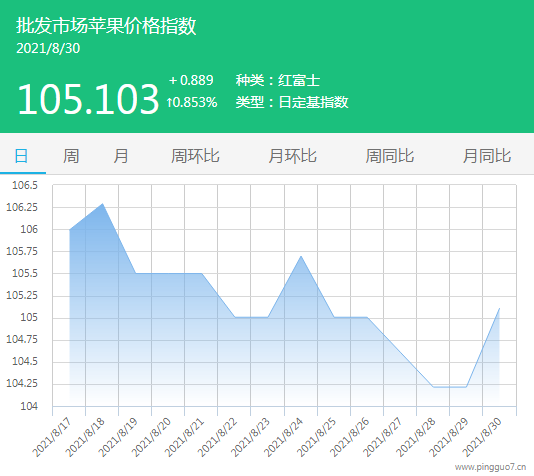Open the 周环比 tab
Image resolution: width=534 pixels, height=476 pixels.
[195, 156]
